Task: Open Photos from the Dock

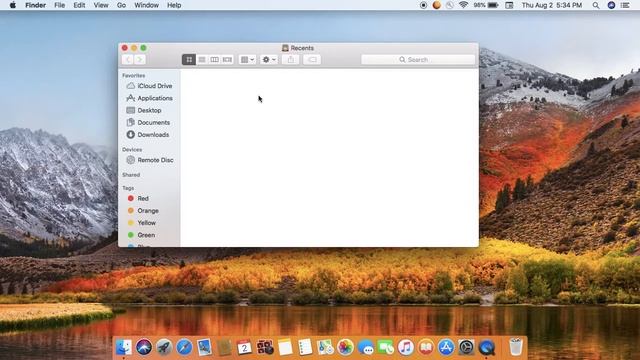Action: [x=345, y=347]
